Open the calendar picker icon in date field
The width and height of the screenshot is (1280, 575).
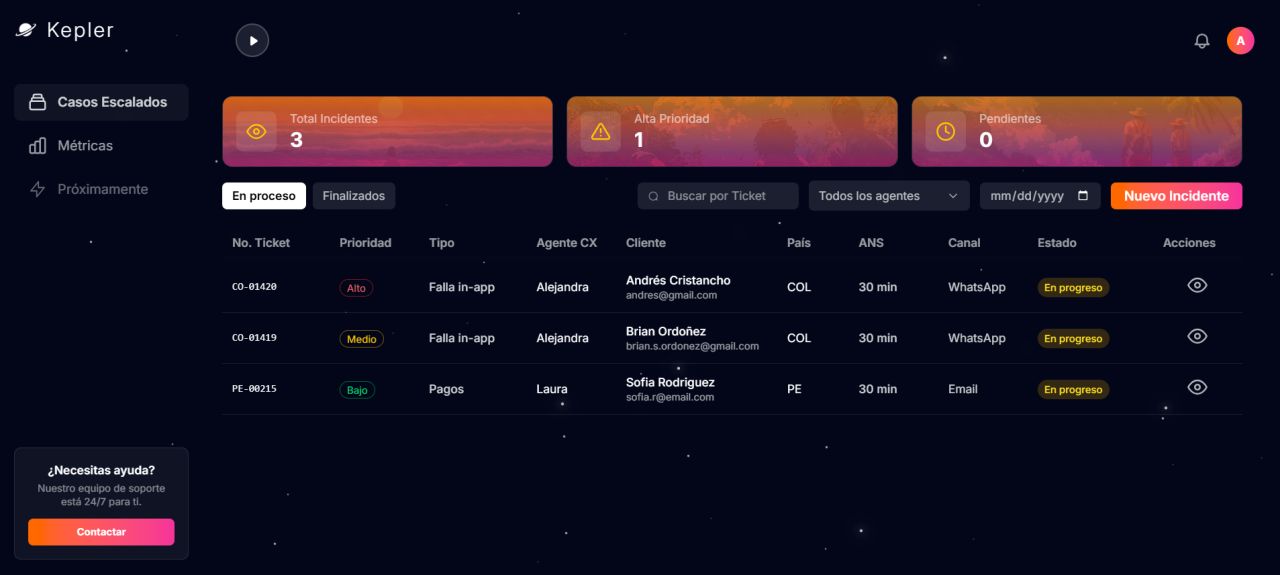1083,196
